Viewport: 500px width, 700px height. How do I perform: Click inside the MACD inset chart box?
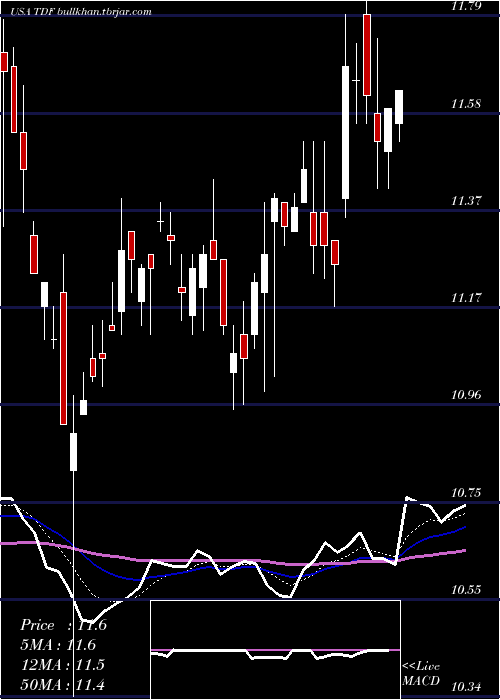(x=275, y=650)
